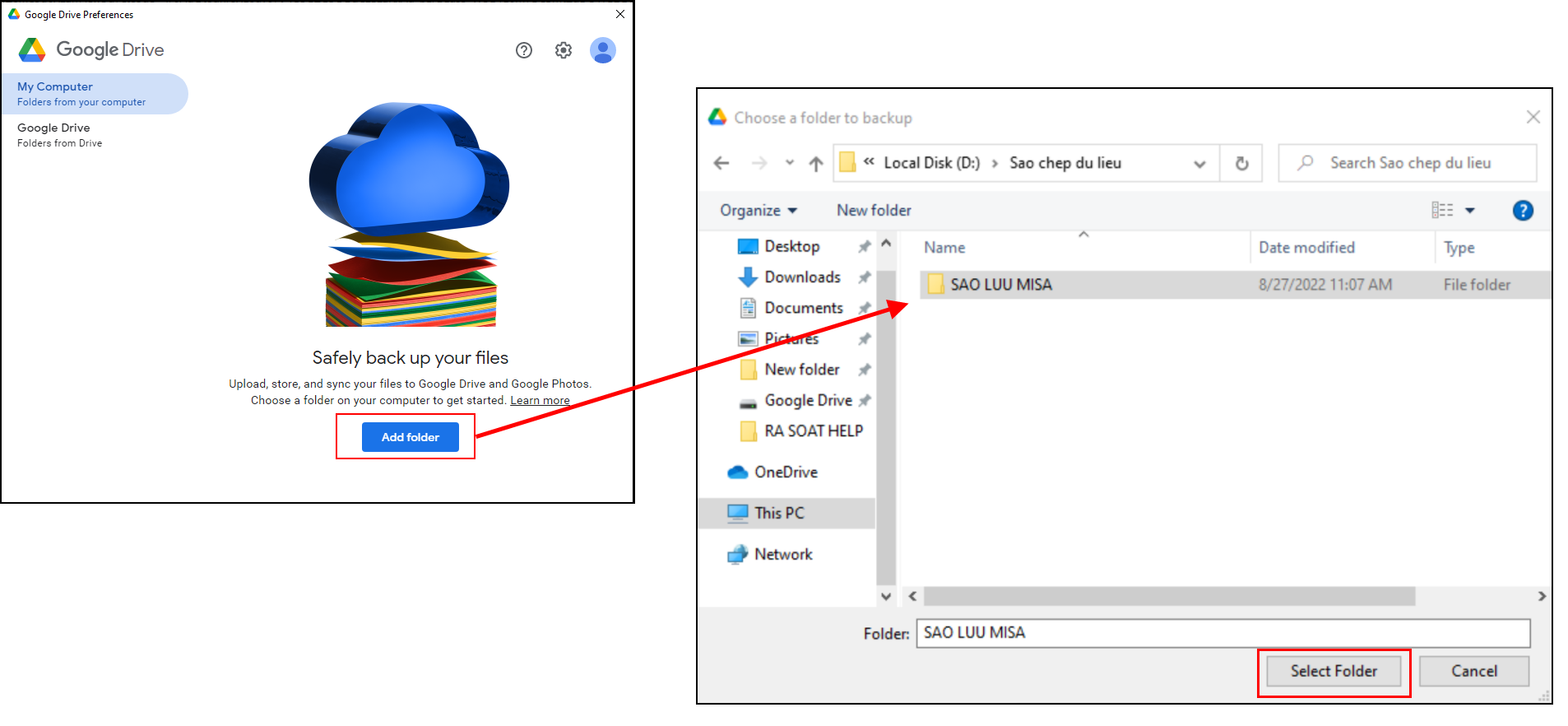Go up one folder level
The height and width of the screenshot is (726, 1568).
815,163
